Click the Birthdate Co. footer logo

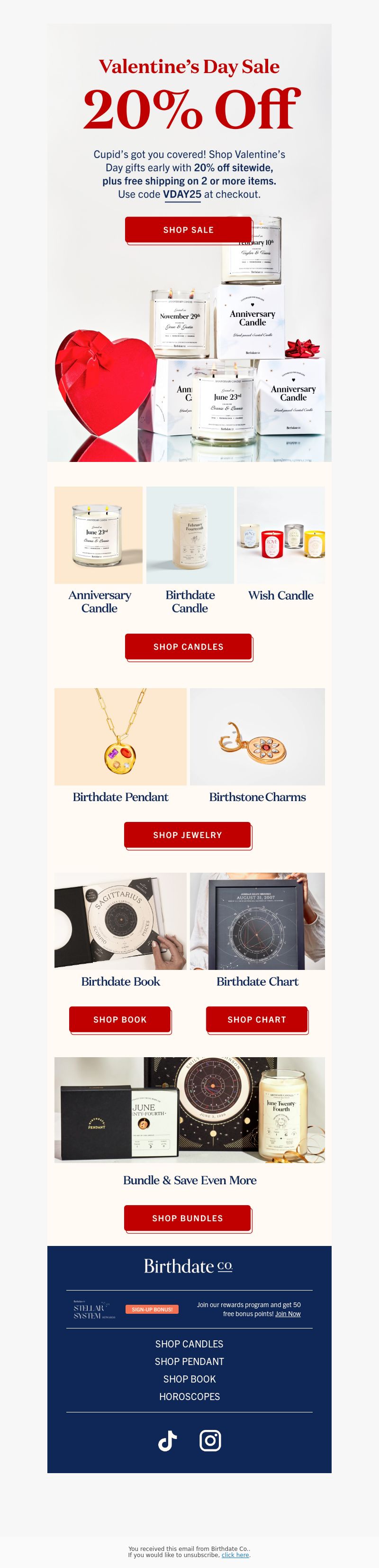189,1266
